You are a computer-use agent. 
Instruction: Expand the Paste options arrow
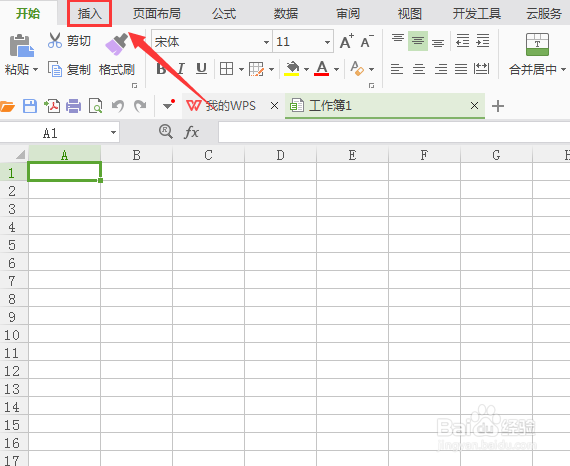click(x=35, y=69)
